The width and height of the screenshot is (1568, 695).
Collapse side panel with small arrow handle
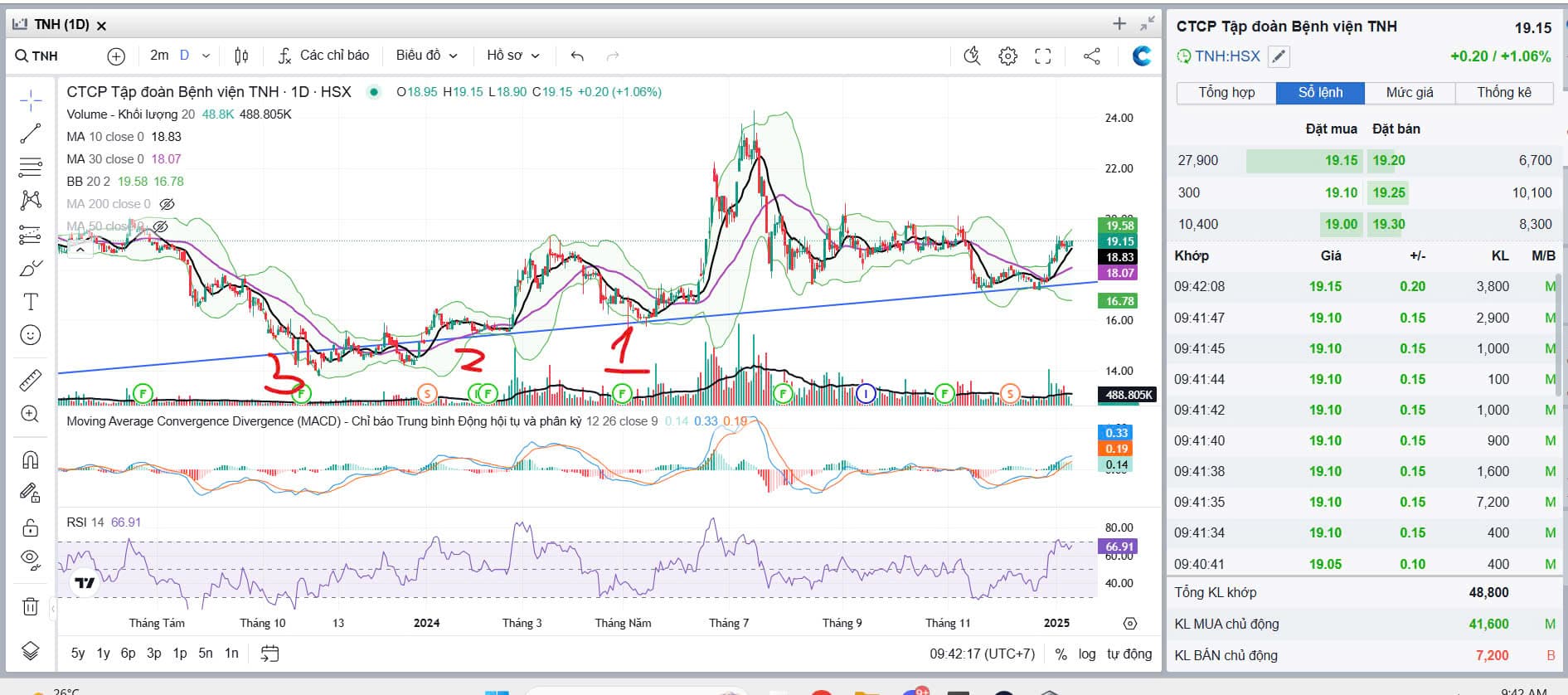[x=53, y=609]
